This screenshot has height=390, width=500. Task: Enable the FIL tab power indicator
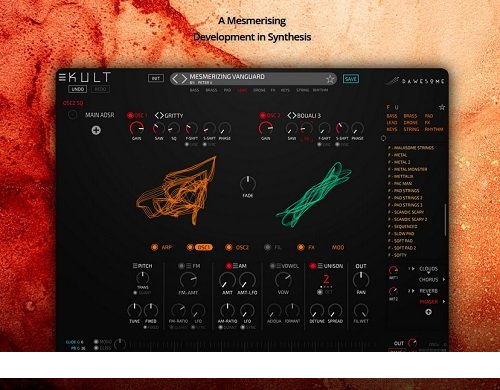pos(267,247)
